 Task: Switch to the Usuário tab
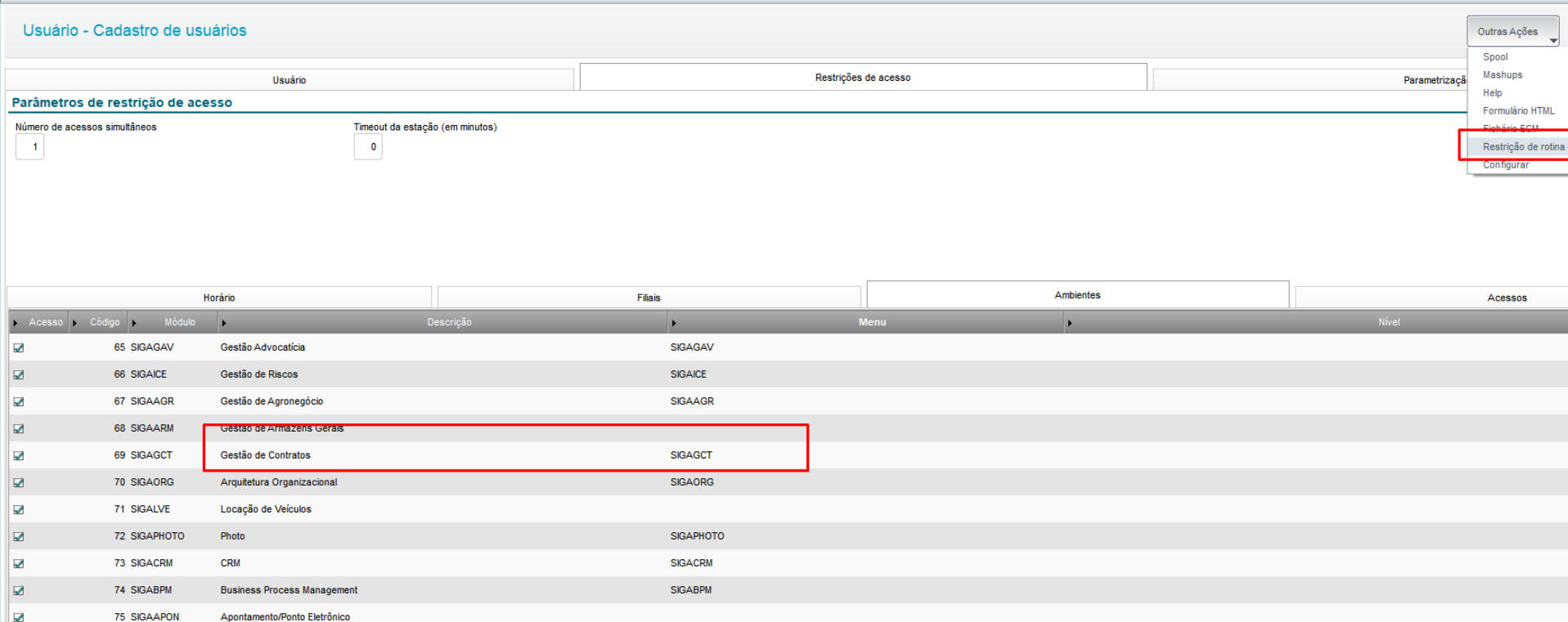290,80
